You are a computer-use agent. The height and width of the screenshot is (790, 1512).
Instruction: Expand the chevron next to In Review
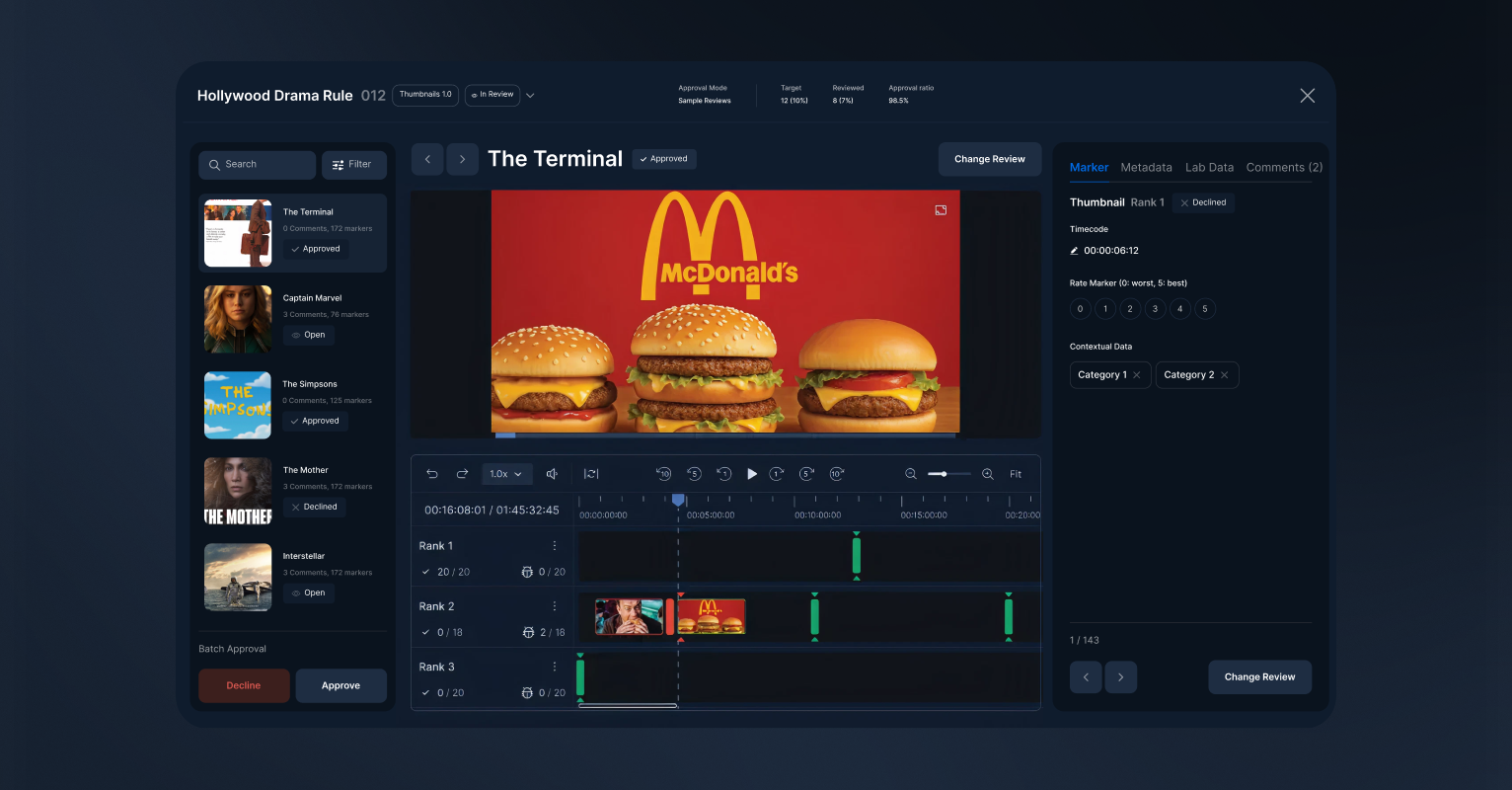pyautogui.click(x=530, y=96)
